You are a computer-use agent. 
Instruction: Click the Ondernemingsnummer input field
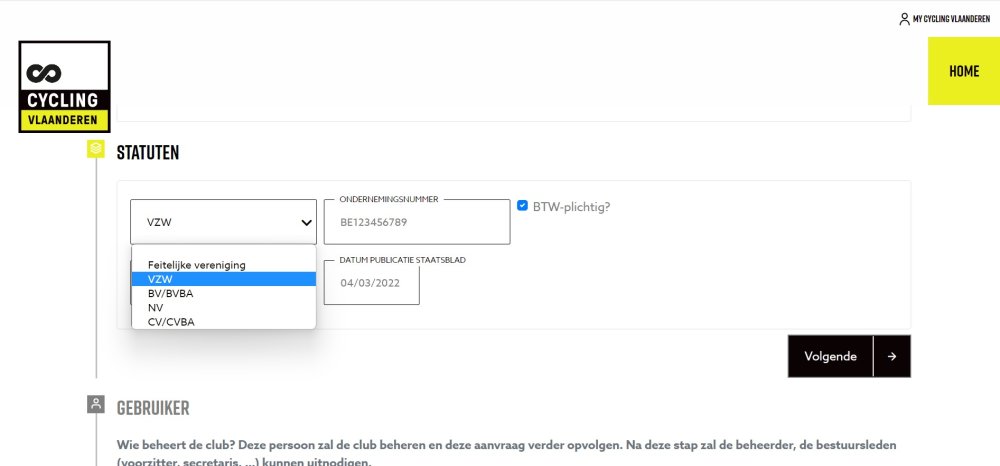point(416,222)
